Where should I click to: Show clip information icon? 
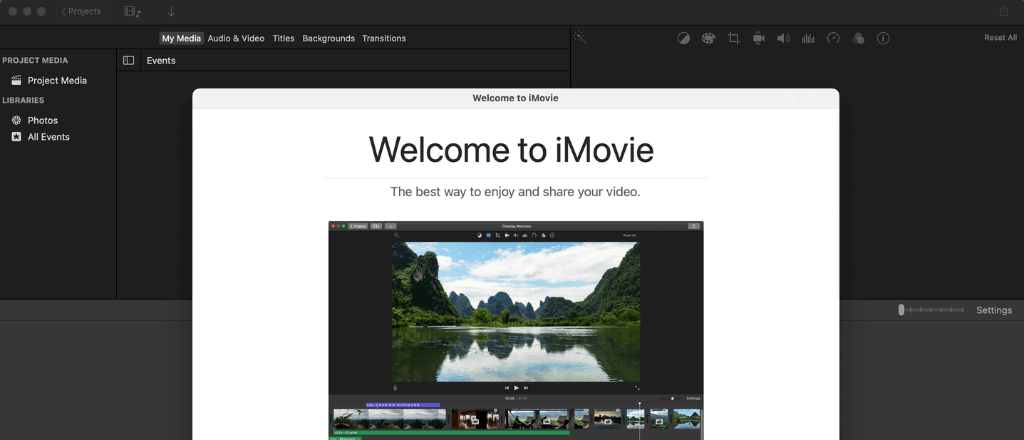(x=883, y=39)
